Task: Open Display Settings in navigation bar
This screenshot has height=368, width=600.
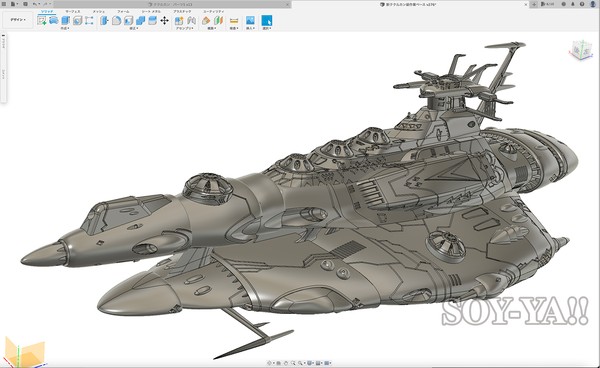Action: tap(309, 363)
